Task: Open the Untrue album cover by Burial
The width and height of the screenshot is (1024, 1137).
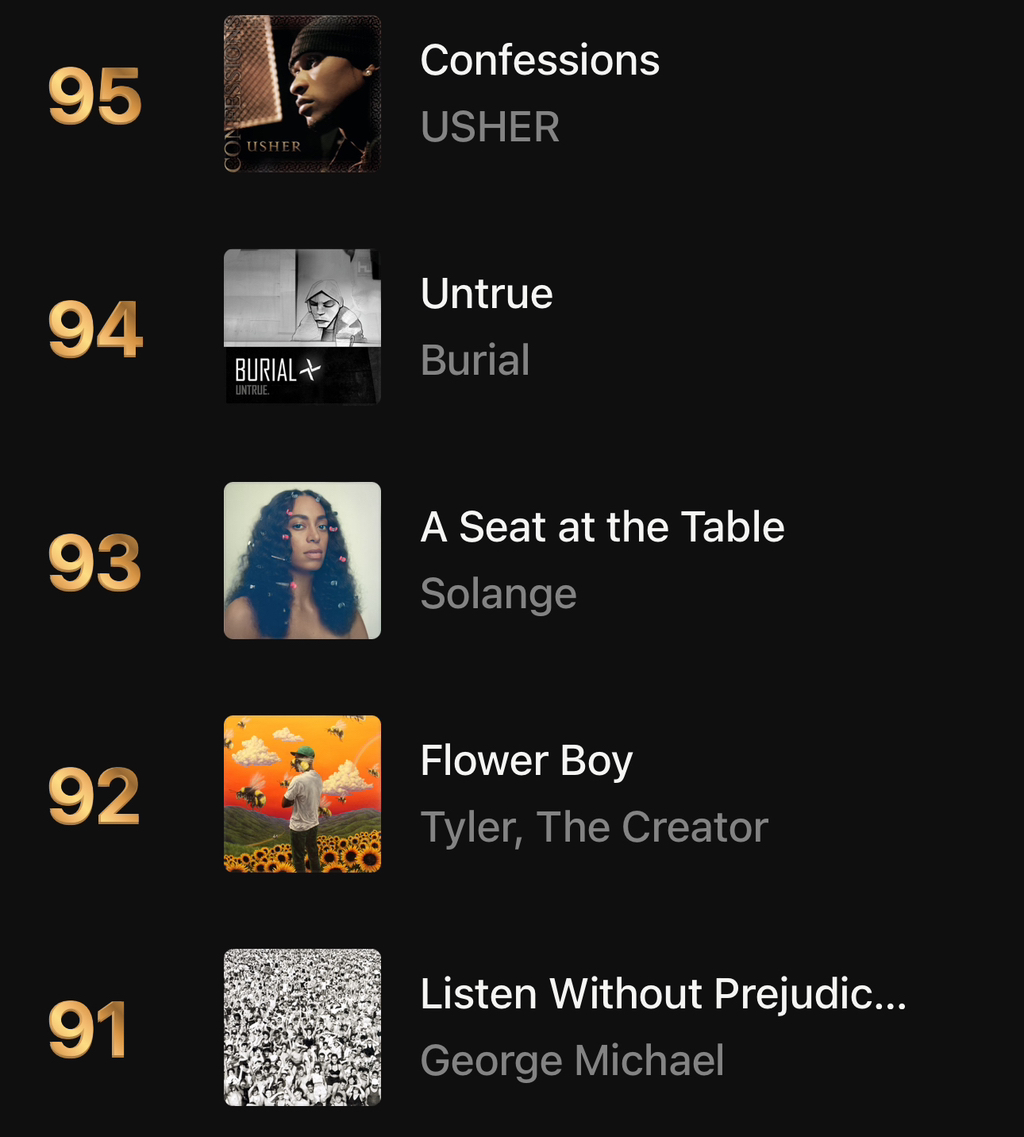Action: (302, 326)
